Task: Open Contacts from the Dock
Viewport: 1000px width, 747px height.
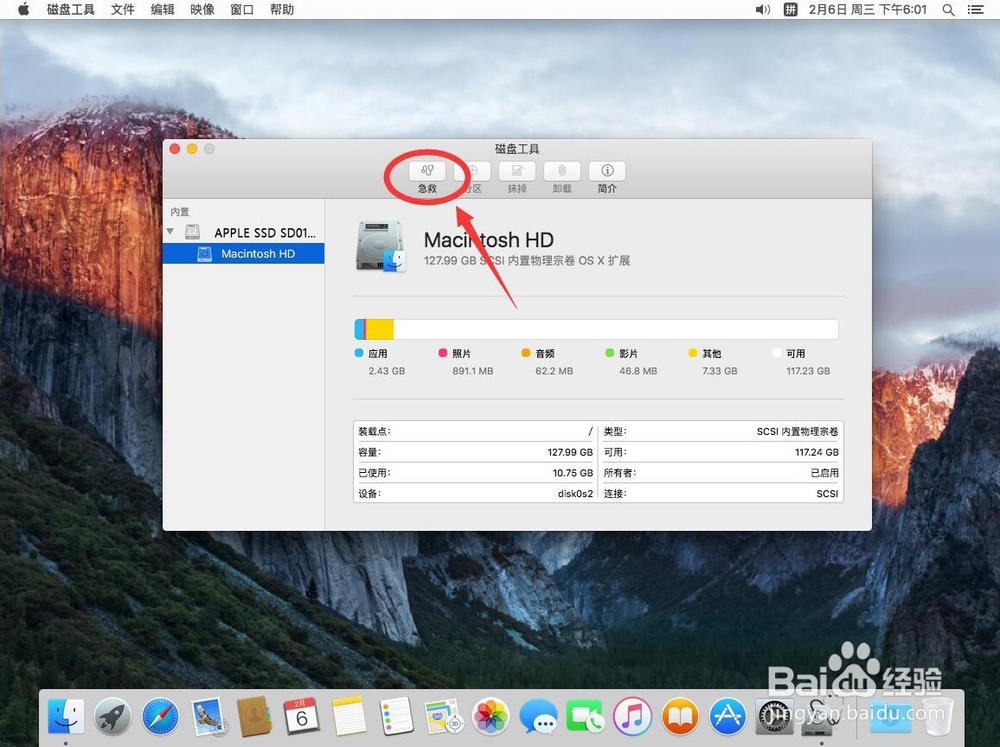Action: click(x=254, y=716)
